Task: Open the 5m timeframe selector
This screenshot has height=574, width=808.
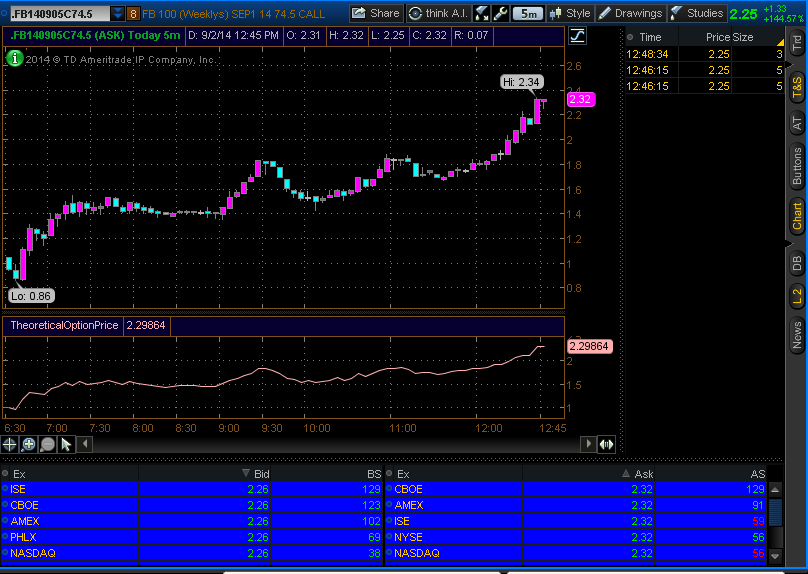Action: tap(528, 13)
